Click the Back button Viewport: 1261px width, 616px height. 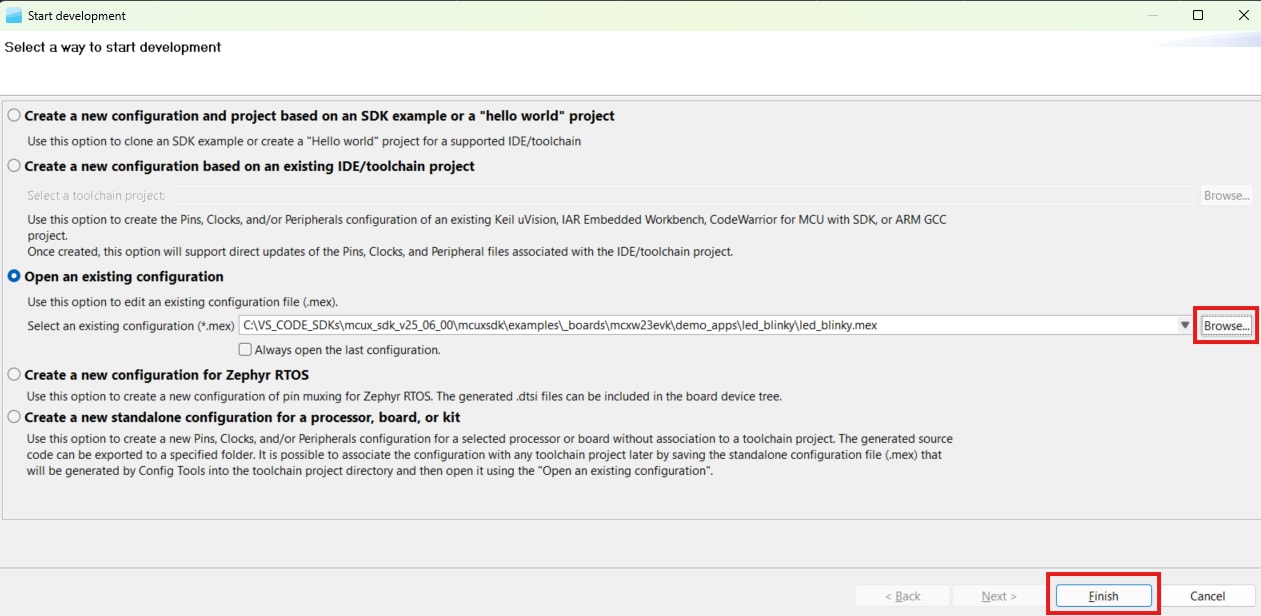902,596
